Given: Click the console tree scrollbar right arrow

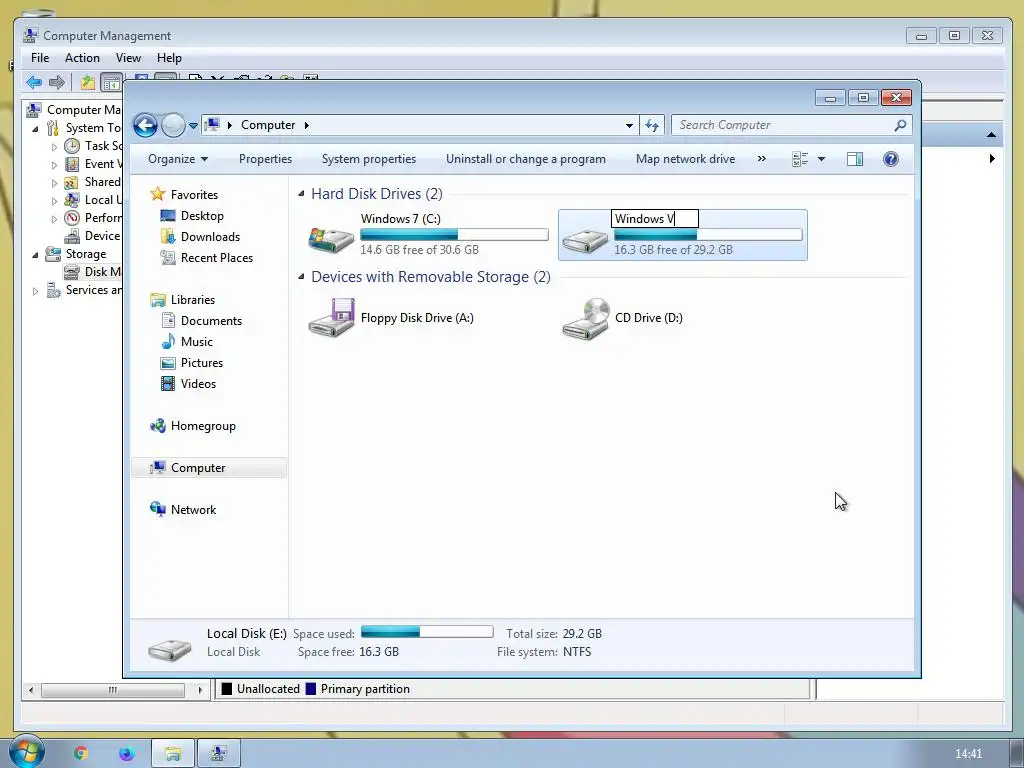Looking at the screenshot, I should point(200,690).
